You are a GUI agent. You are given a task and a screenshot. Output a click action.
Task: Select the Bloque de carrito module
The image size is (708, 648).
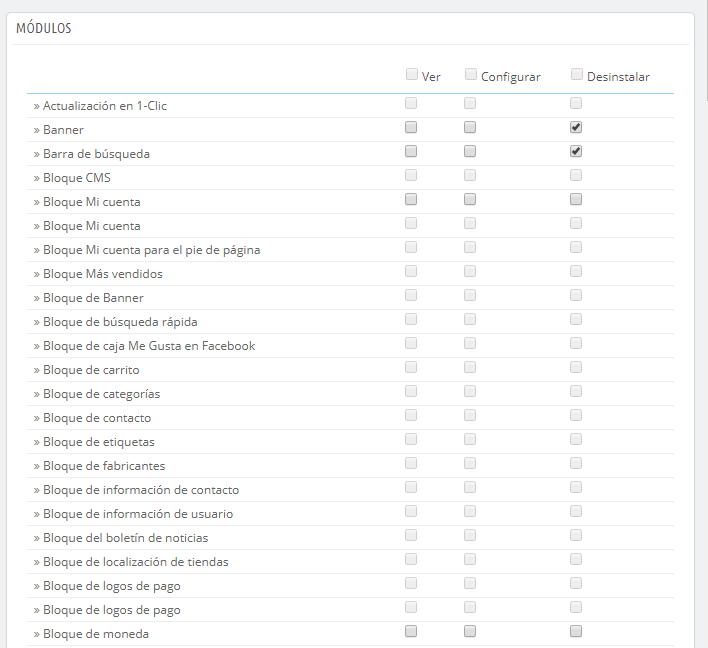(91, 370)
